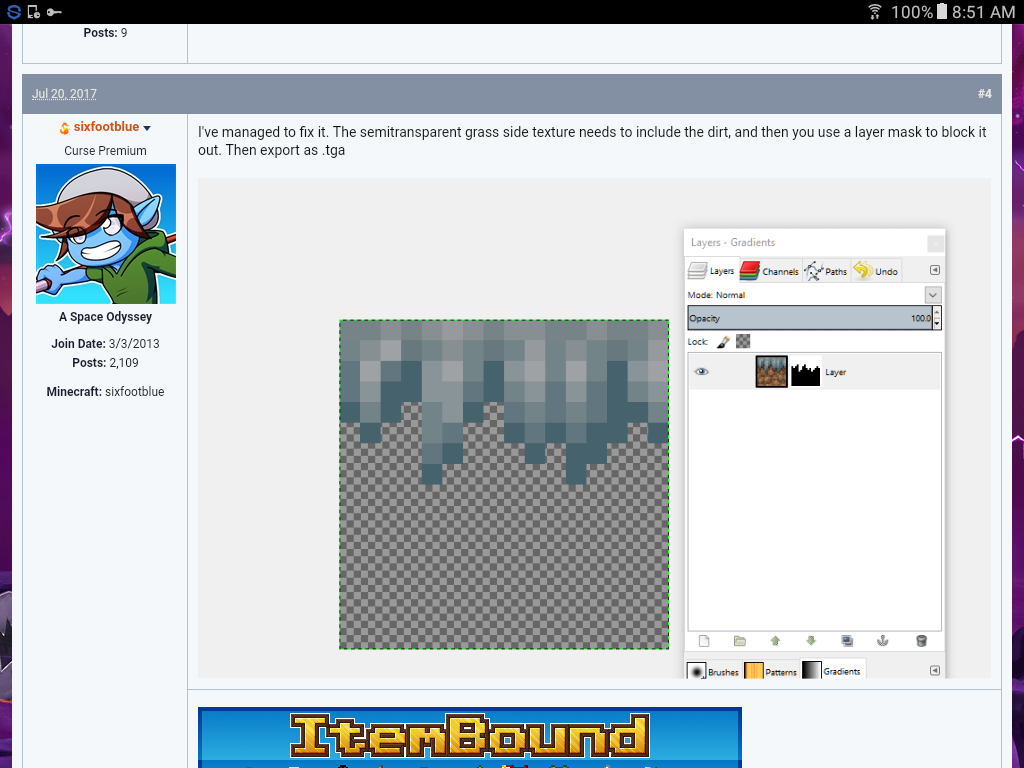Image resolution: width=1024 pixels, height=768 pixels.
Task: Switch to the Undo history tab
Action: click(x=876, y=270)
